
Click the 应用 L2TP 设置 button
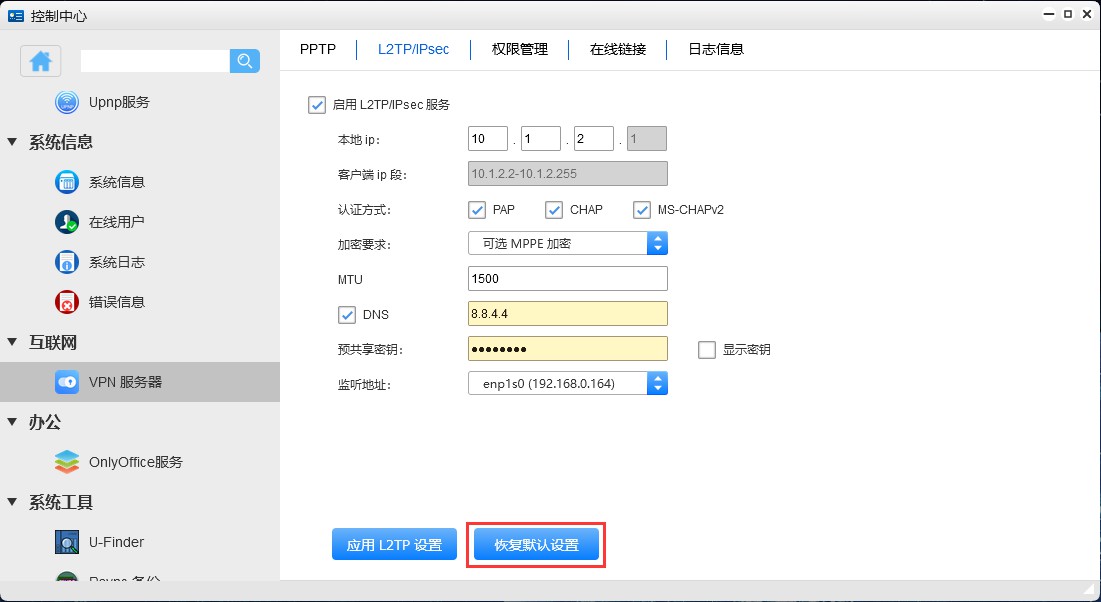pyautogui.click(x=394, y=543)
